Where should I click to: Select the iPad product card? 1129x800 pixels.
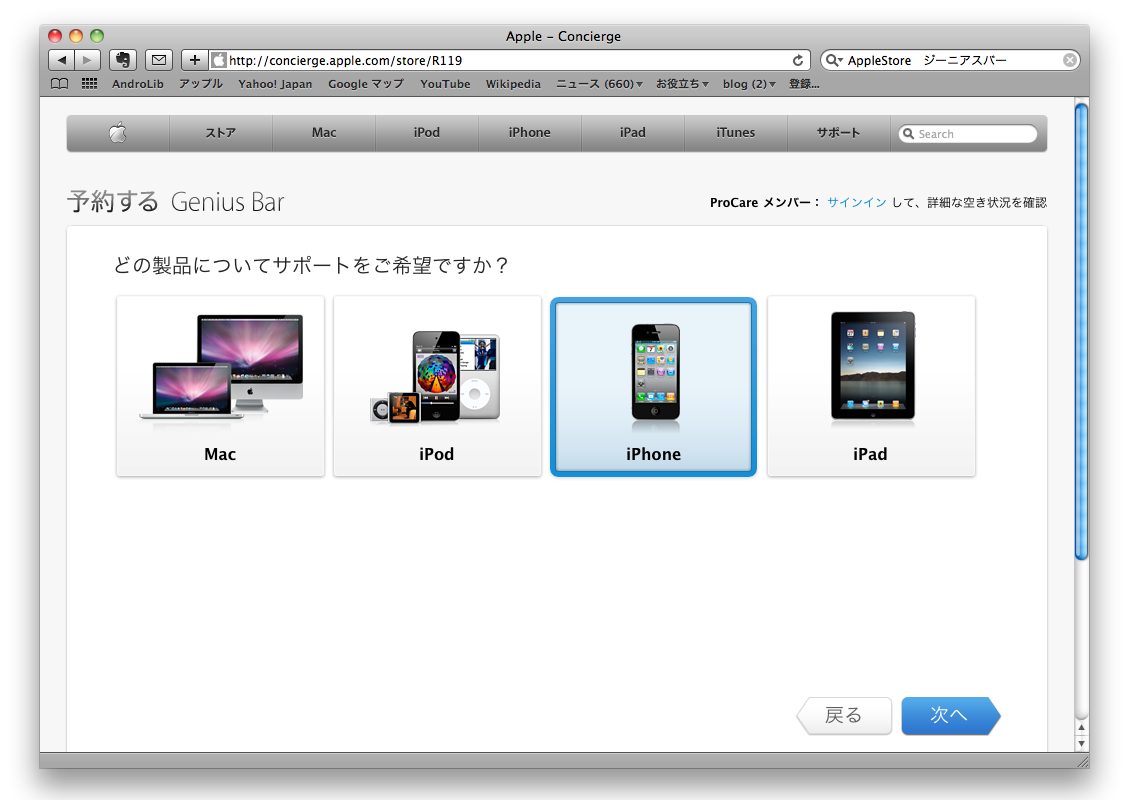871,386
